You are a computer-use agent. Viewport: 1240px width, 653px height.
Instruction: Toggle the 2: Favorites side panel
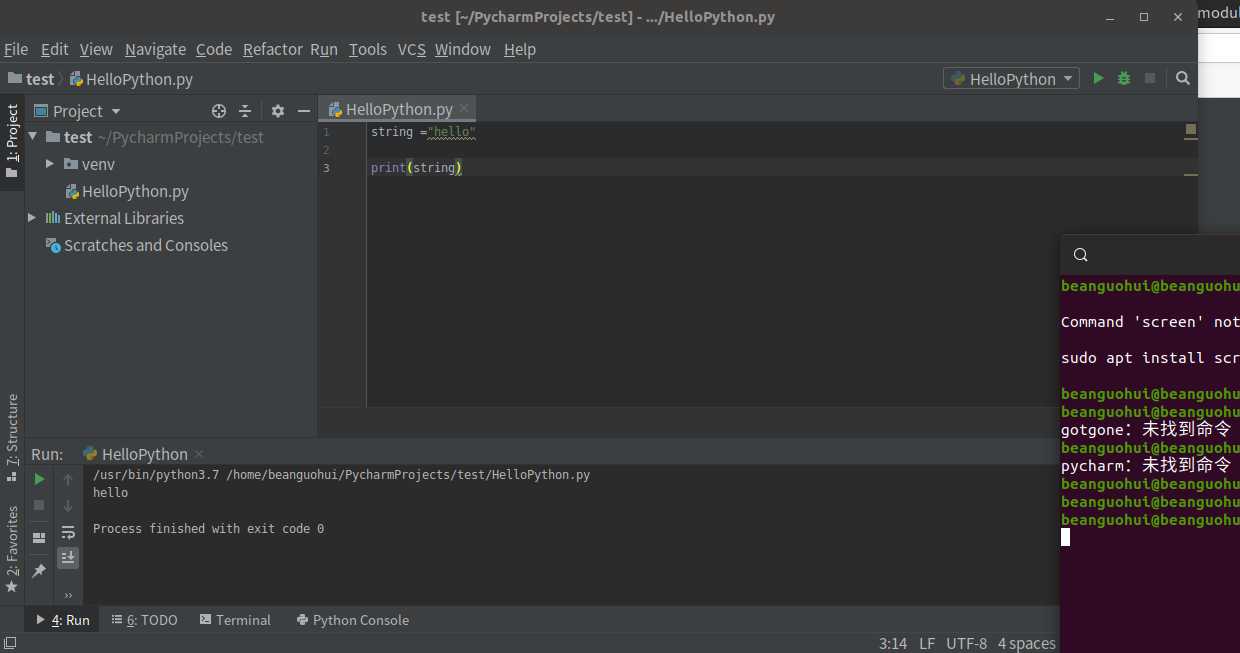[x=12, y=548]
